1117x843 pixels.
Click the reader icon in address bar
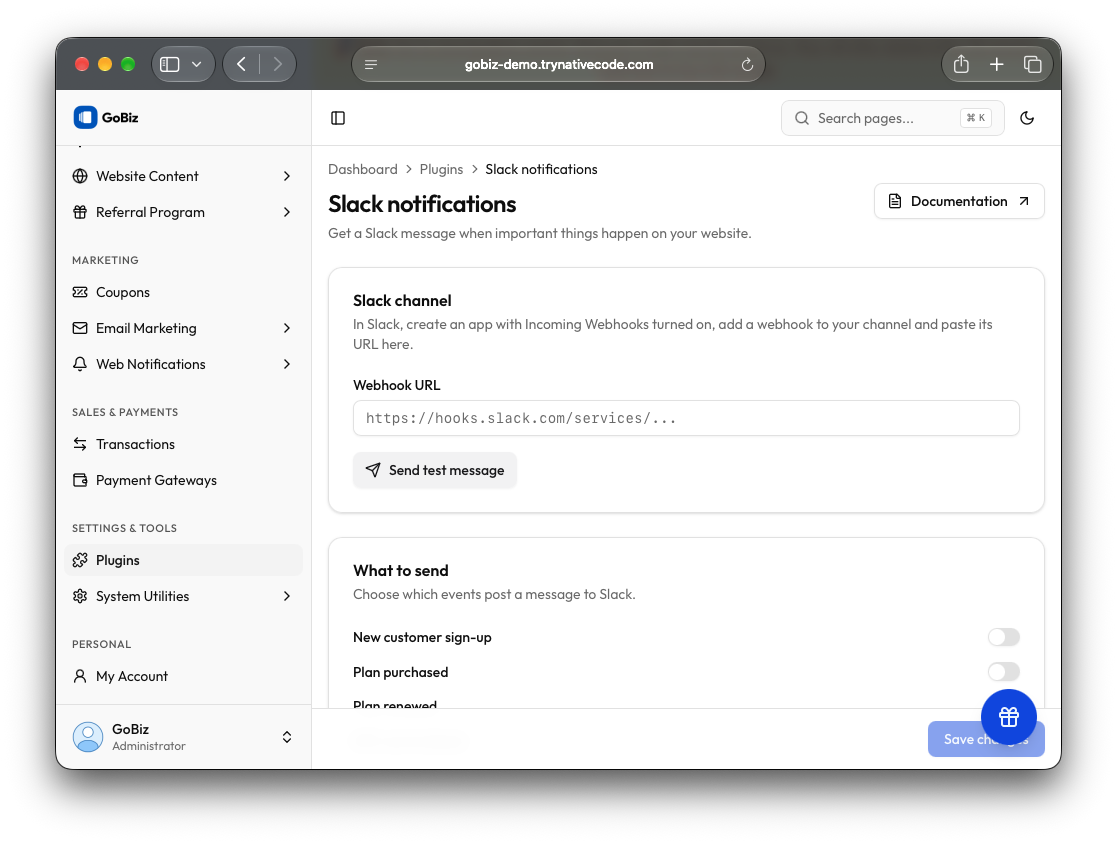click(x=371, y=65)
